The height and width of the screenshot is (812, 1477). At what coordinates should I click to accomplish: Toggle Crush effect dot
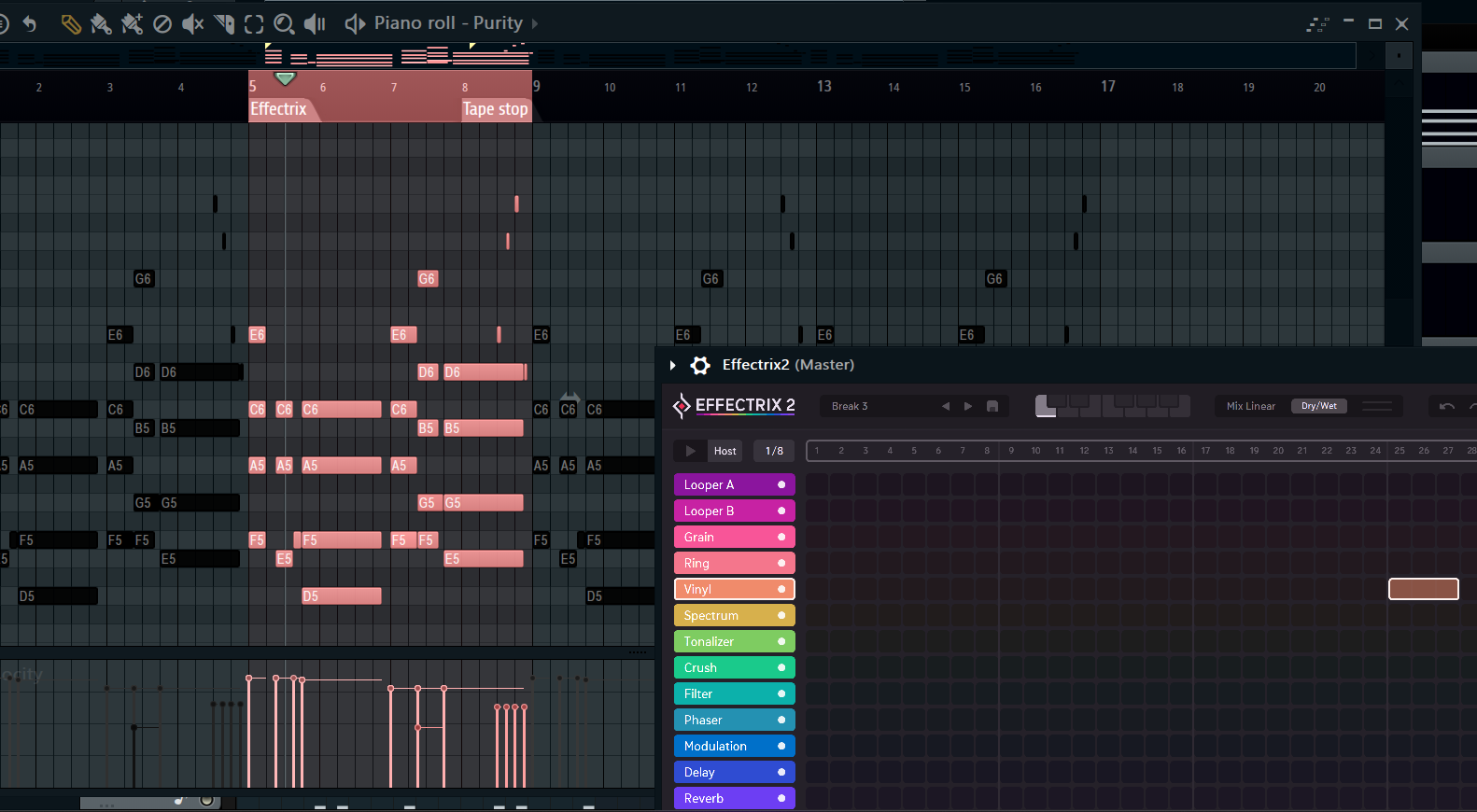coord(781,667)
